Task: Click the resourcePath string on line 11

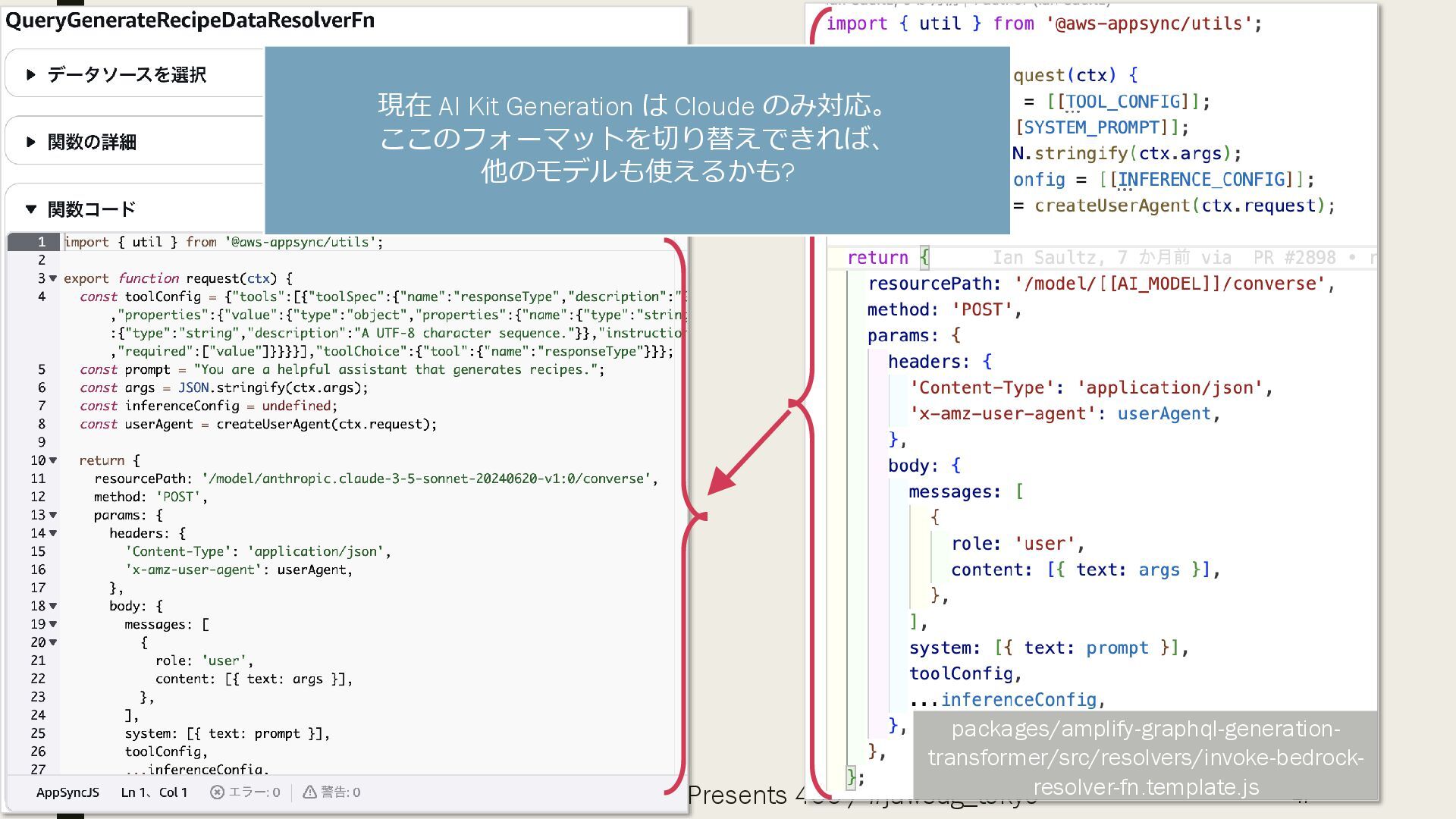Action: point(428,479)
